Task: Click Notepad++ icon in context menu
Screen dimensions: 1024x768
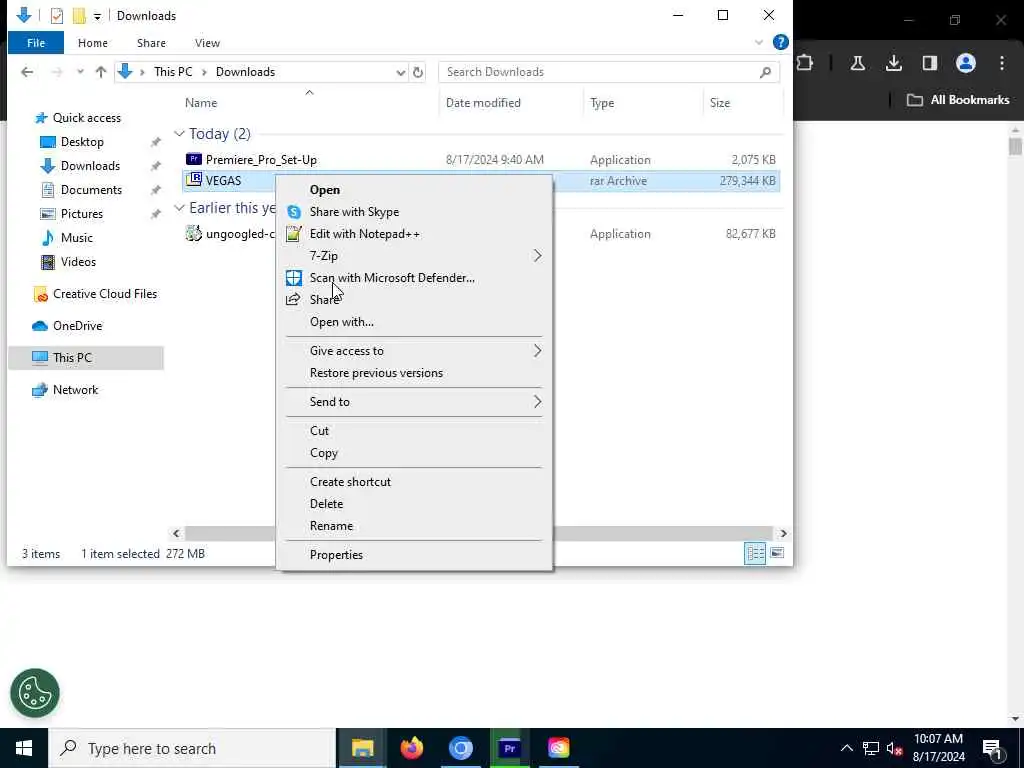Action: [294, 234]
